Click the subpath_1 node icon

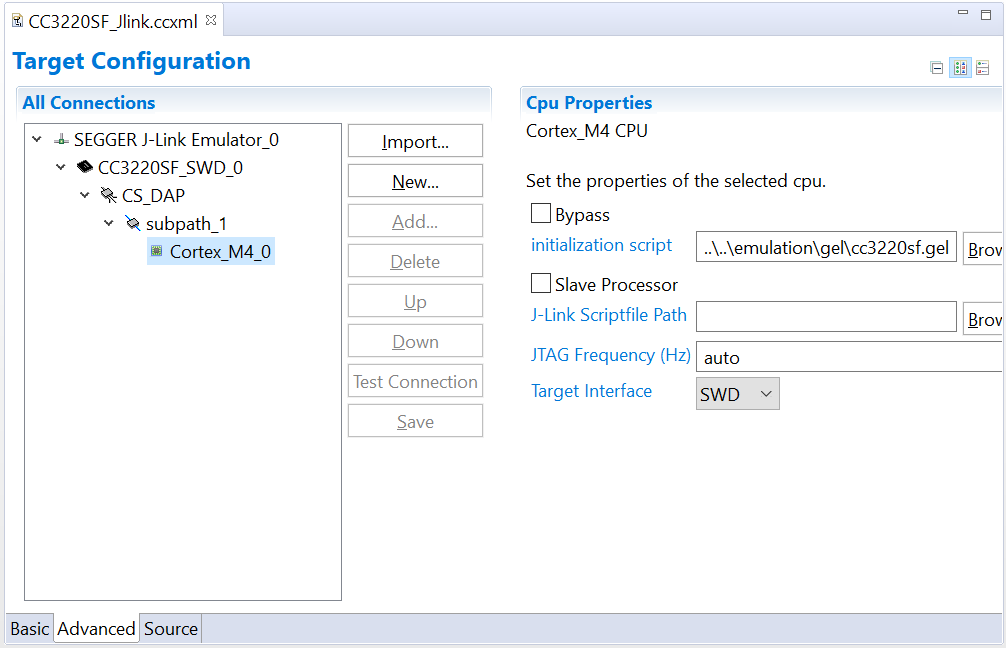click(132, 223)
